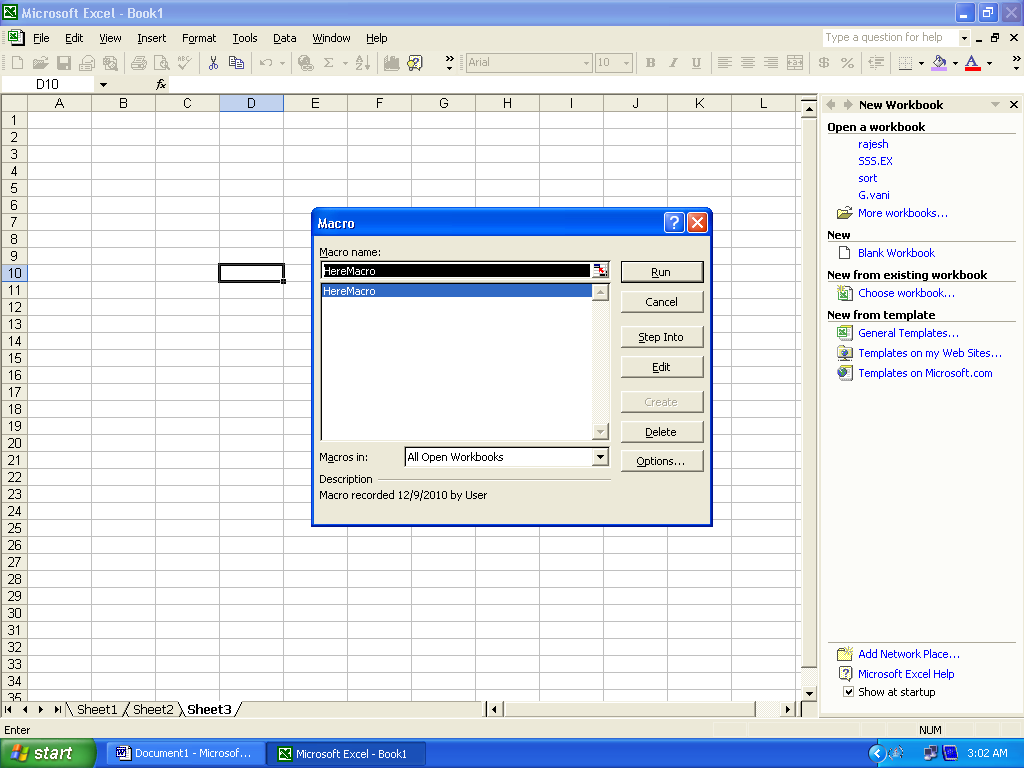Screen dimensions: 1024x768
Task: Open the Blank Workbook link
Action: point(896,253)
